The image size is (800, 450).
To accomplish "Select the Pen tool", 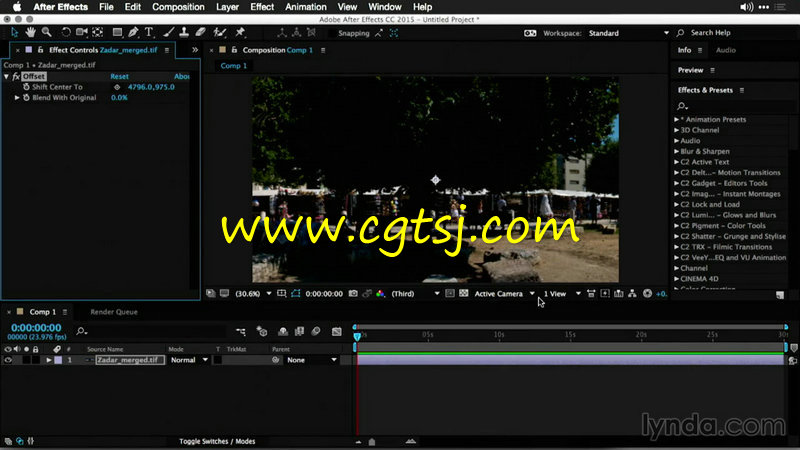I will [133, 33].
